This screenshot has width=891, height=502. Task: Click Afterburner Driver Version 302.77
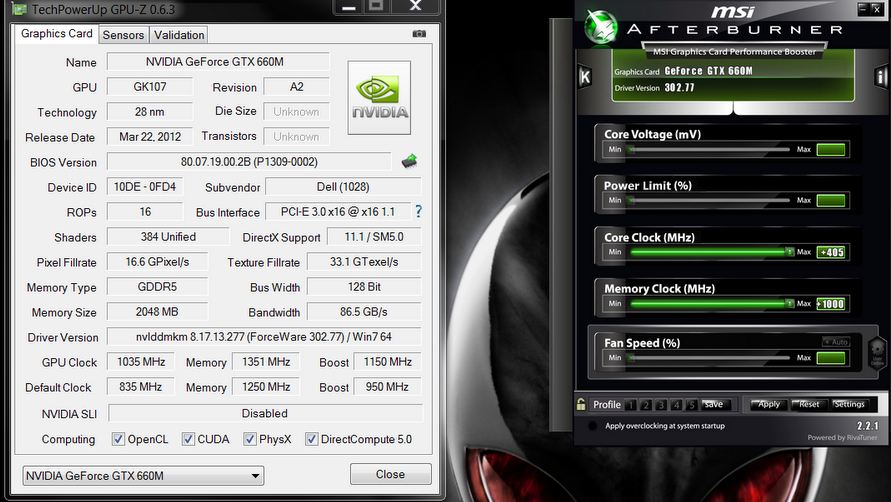(680, 88)
